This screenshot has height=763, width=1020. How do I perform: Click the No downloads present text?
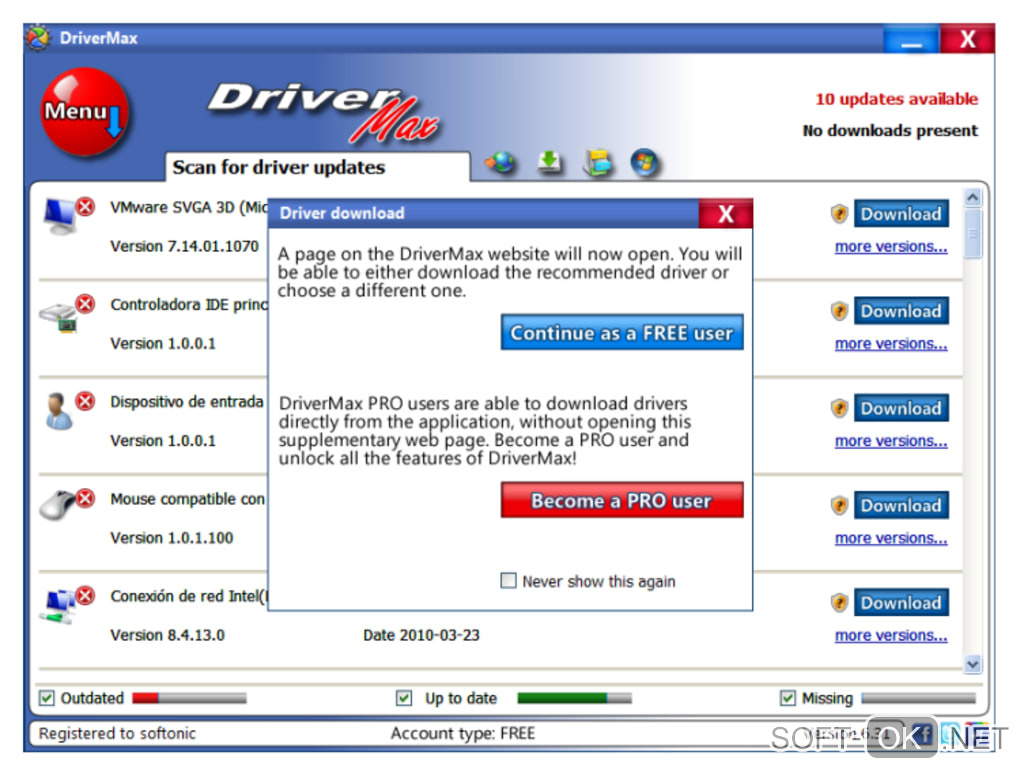click(890, 130)
